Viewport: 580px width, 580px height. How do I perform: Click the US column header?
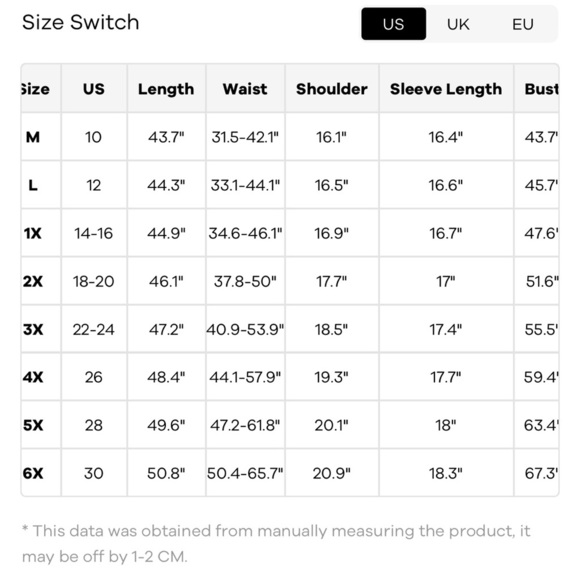click(x=94, y=89)
